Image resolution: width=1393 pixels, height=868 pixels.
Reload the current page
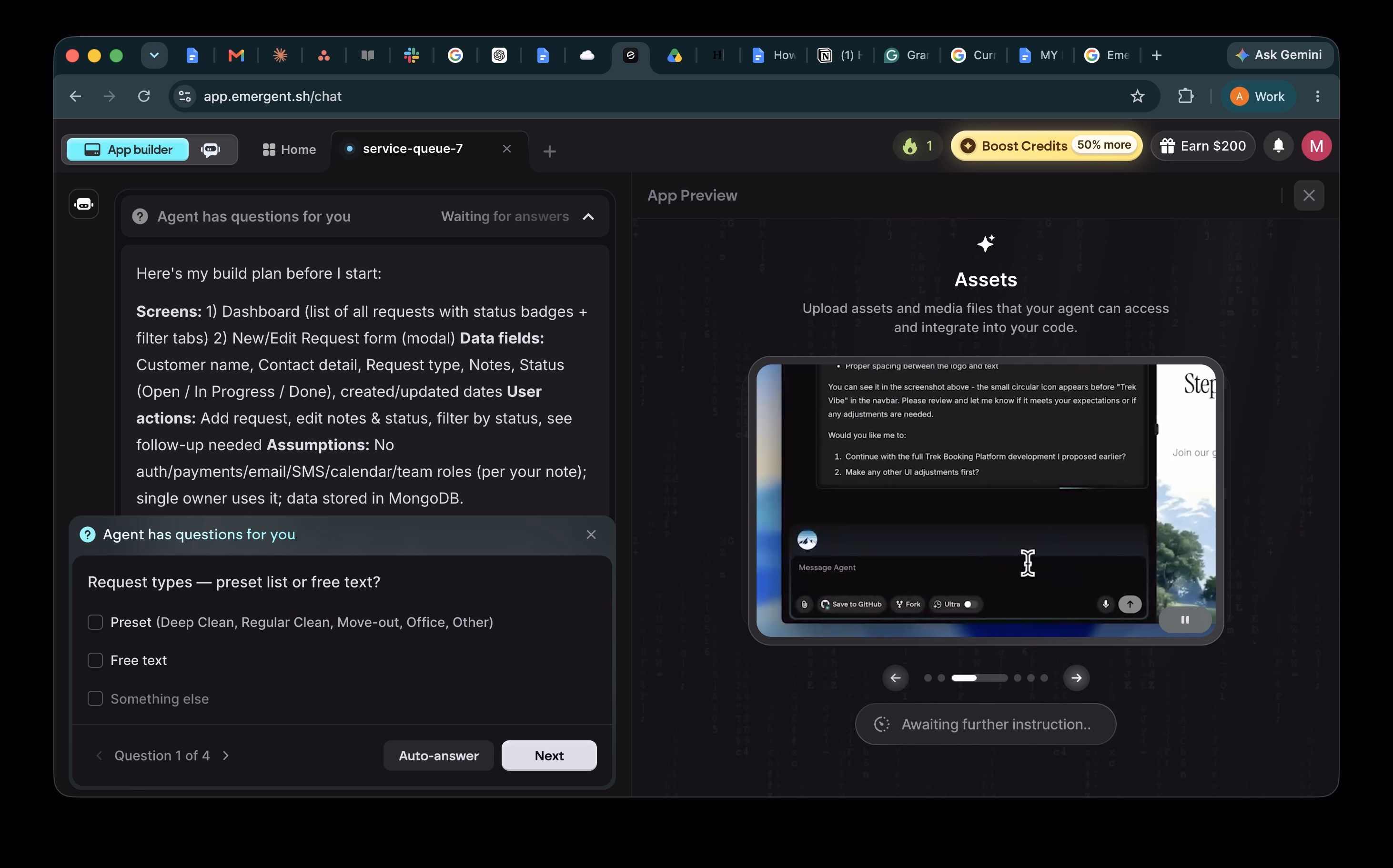[144, 96]
